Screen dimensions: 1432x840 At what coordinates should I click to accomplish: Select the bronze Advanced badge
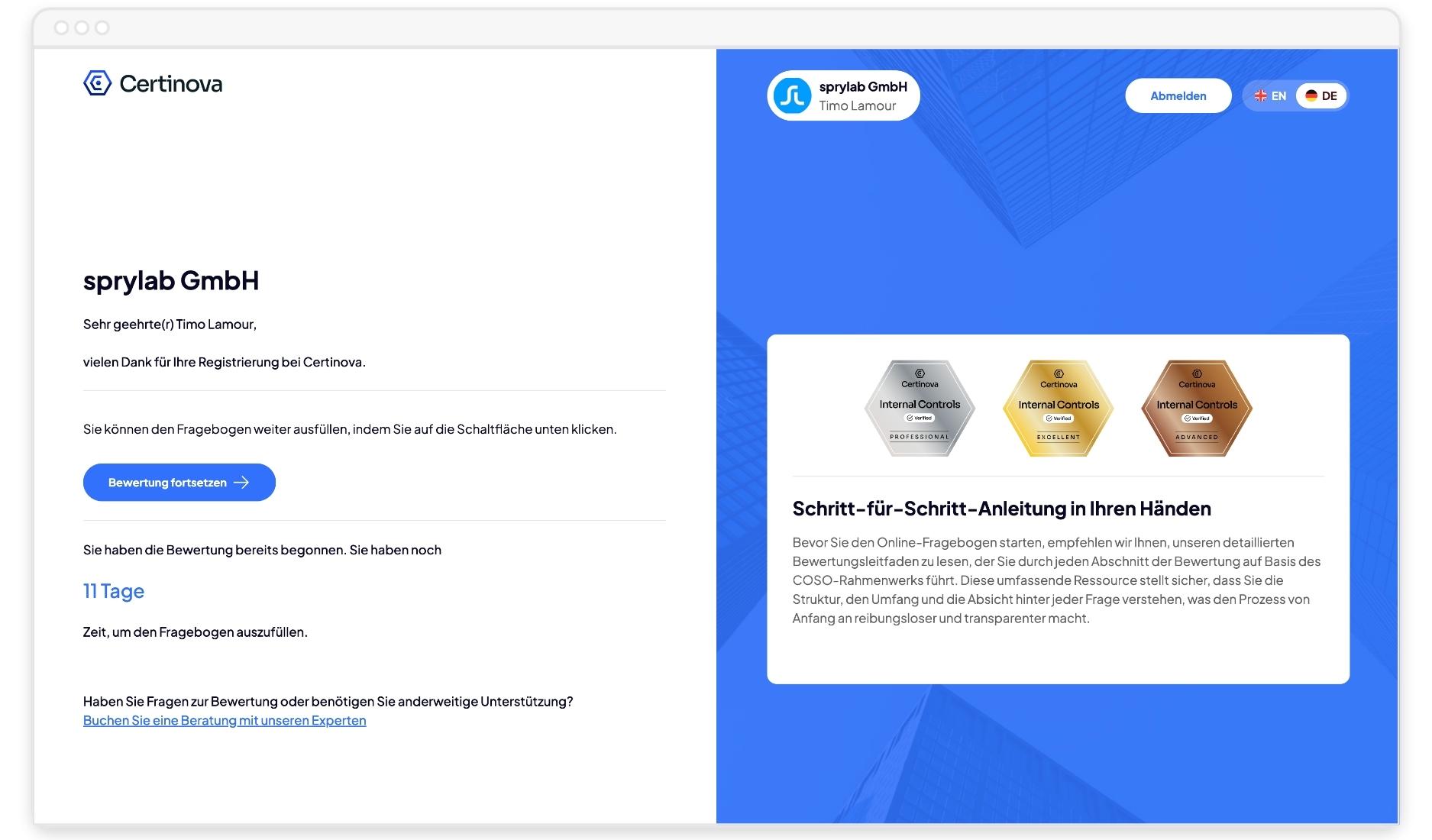pos(1196,409)
